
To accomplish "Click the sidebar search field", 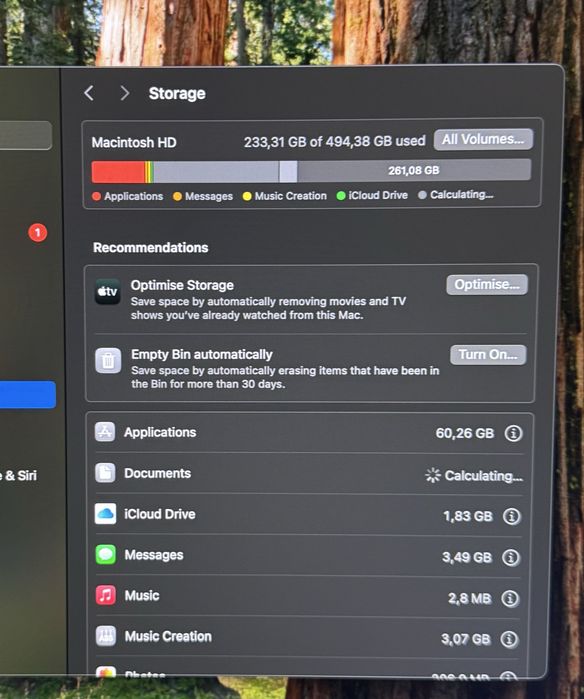I will click(x=25, y=135).
